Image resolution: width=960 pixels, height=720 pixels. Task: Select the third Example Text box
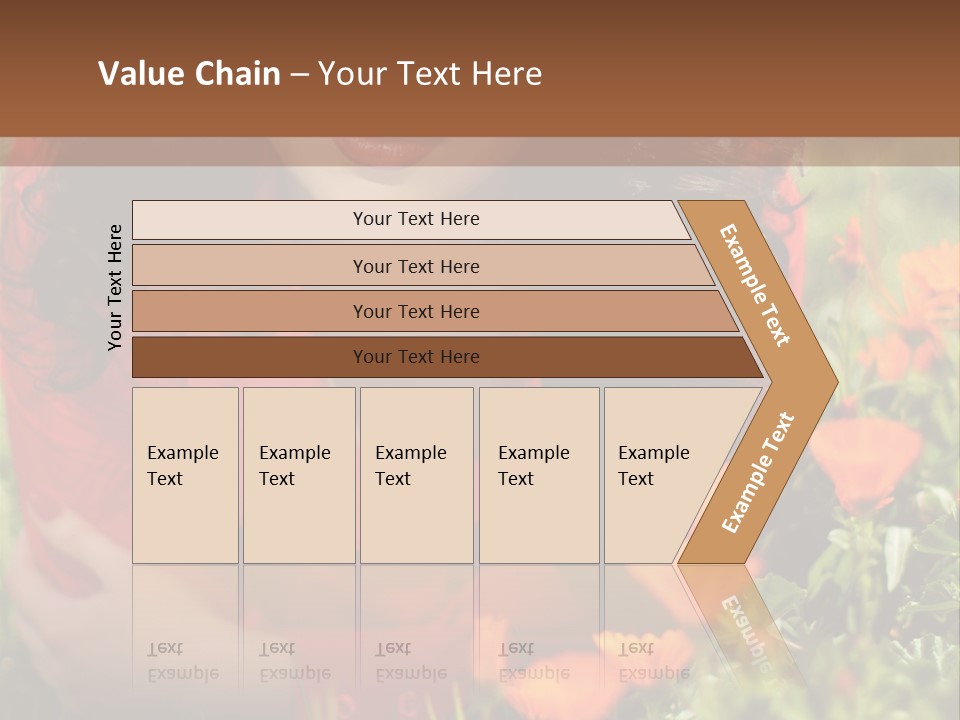(416, 475)
